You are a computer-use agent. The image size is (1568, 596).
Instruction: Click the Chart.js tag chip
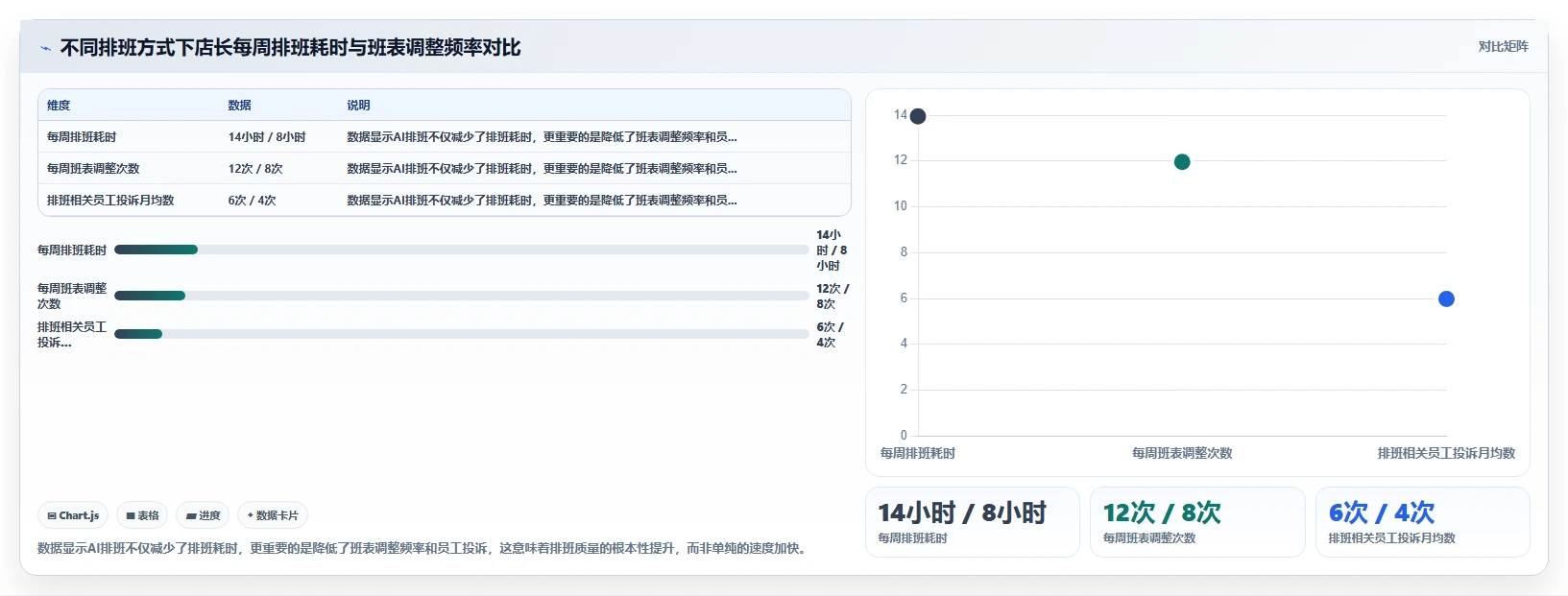point(73,515)
